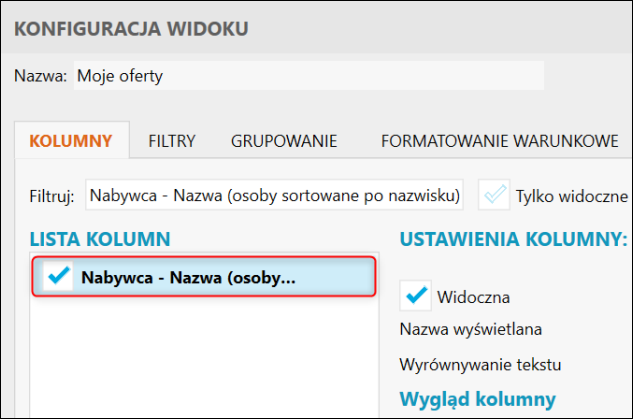Click the Tylko widoczne label text
The image size is (633, 419).
pos(571,197)
